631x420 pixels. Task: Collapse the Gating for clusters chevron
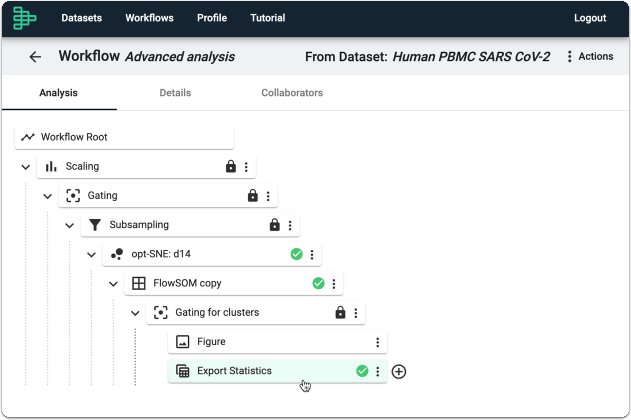point(135,313)
